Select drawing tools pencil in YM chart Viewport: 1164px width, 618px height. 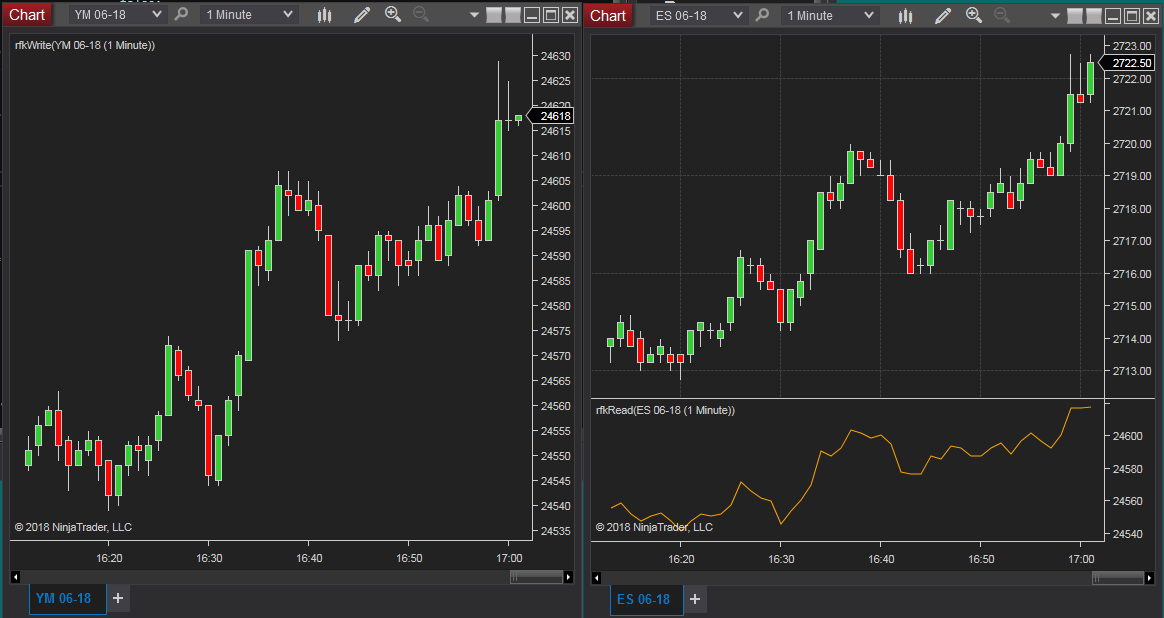pyautogui.click(x=362, y=15)
